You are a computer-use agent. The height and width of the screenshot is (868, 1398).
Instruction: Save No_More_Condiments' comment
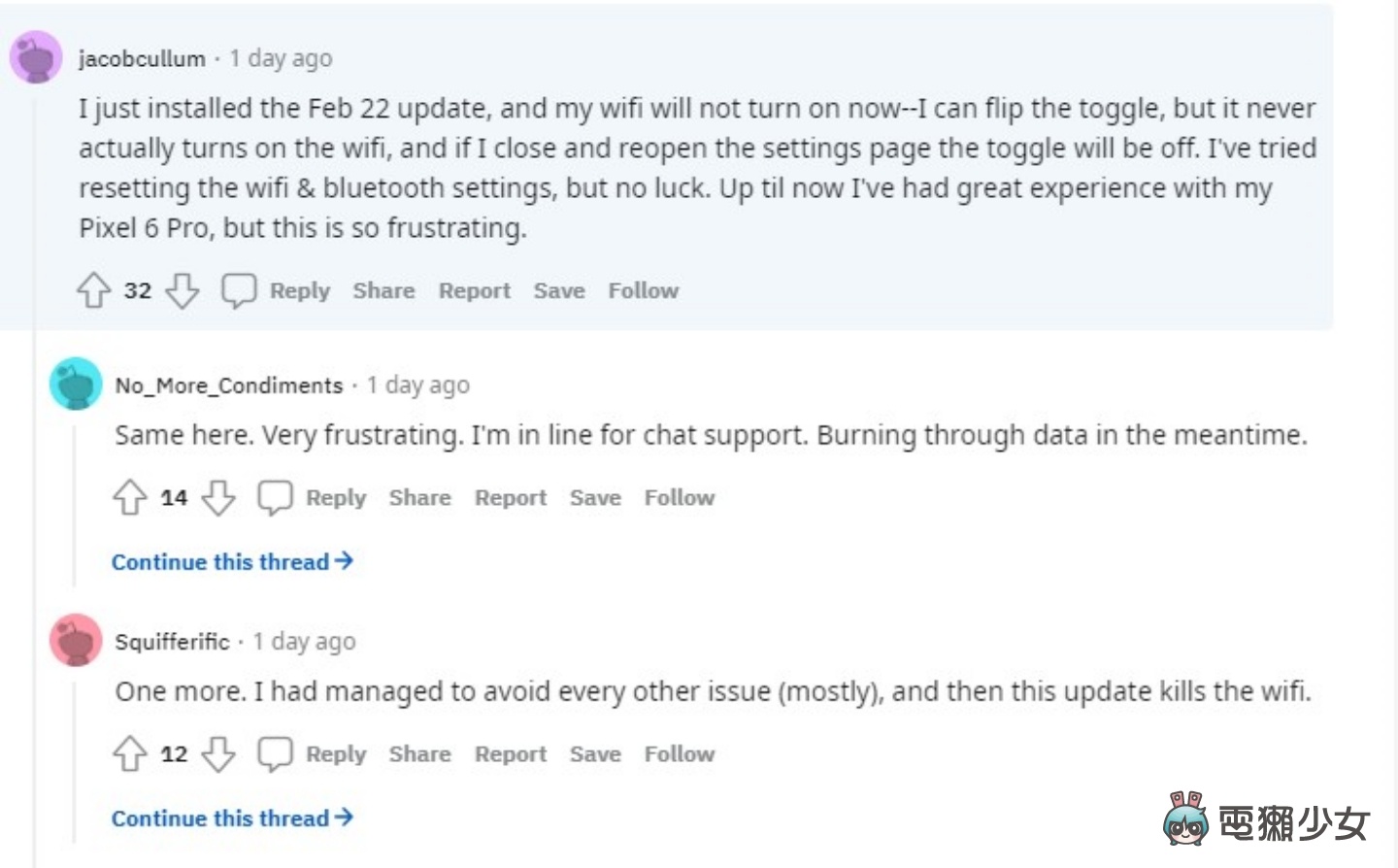(x=594, y=497)
